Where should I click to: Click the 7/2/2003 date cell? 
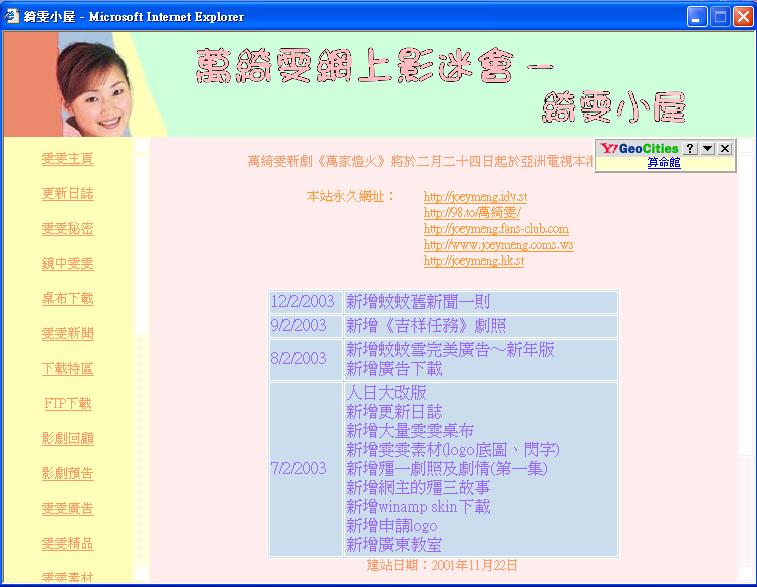coord(305,469)
